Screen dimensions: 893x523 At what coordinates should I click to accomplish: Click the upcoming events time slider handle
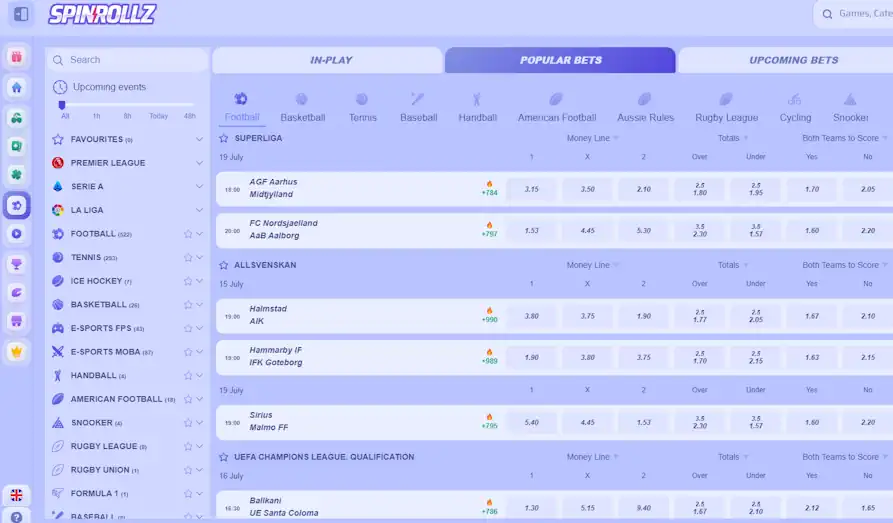coord(62,105)
